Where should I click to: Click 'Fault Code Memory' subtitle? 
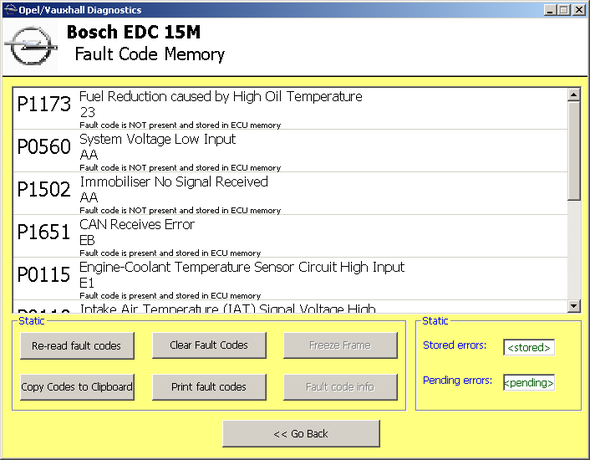(x=150, y=54)
